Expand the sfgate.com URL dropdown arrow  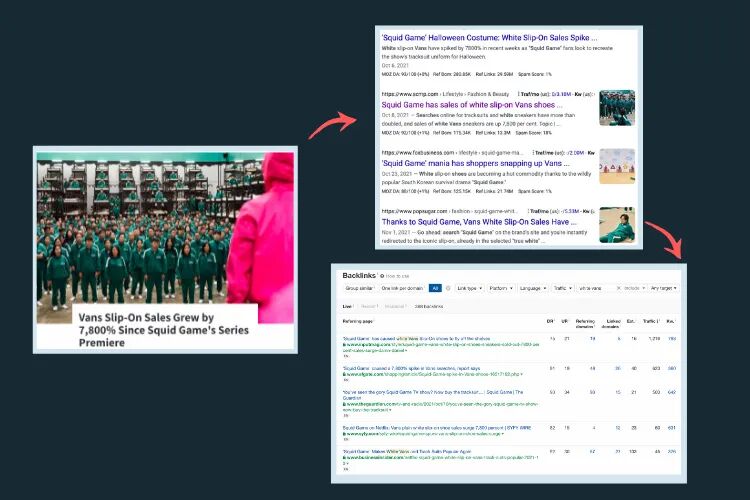[521, 374]
